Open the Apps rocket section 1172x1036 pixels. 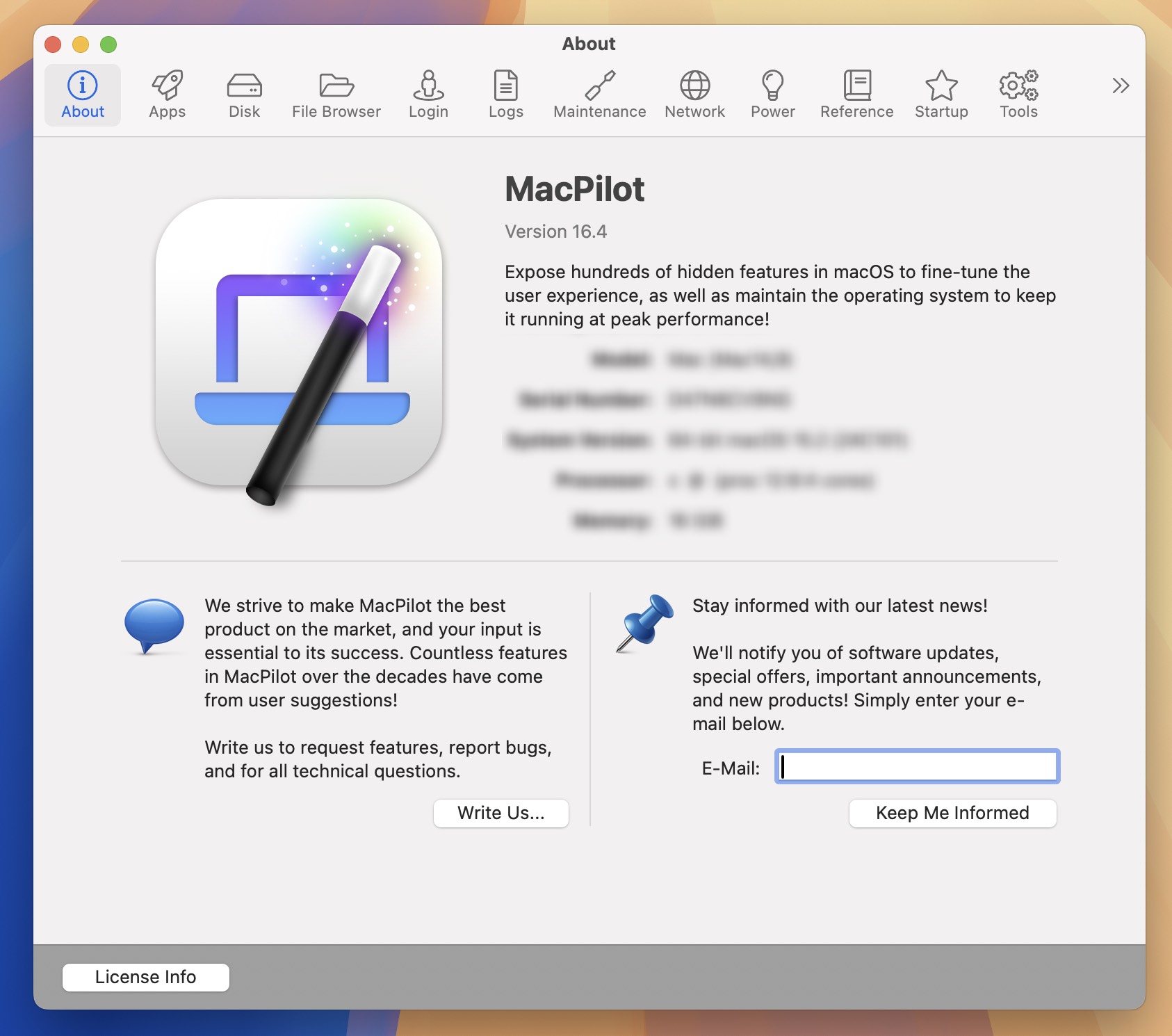pyautogui.click(x=168, y=95)
